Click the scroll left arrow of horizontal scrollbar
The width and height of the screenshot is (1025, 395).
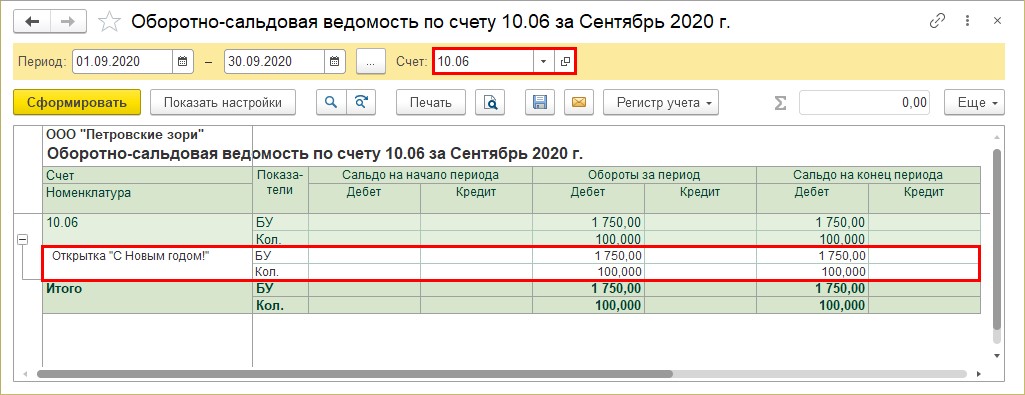pyautogui.click(x=25, y=375)
